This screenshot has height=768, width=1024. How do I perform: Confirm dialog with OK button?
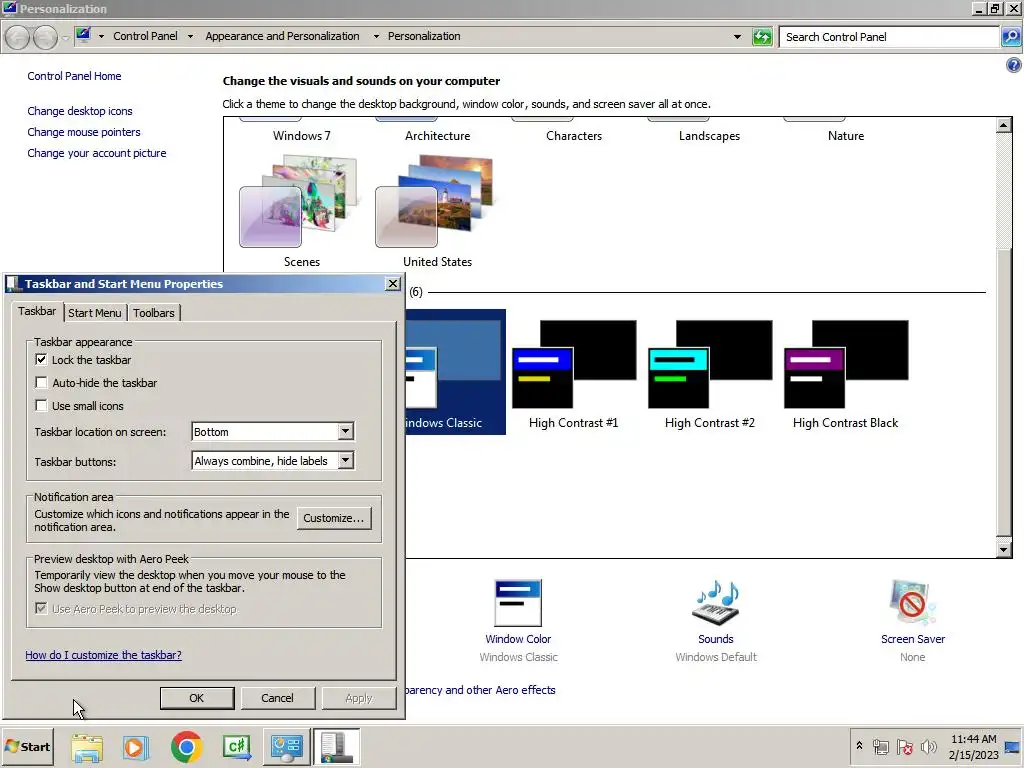click(x=197, y=698)
